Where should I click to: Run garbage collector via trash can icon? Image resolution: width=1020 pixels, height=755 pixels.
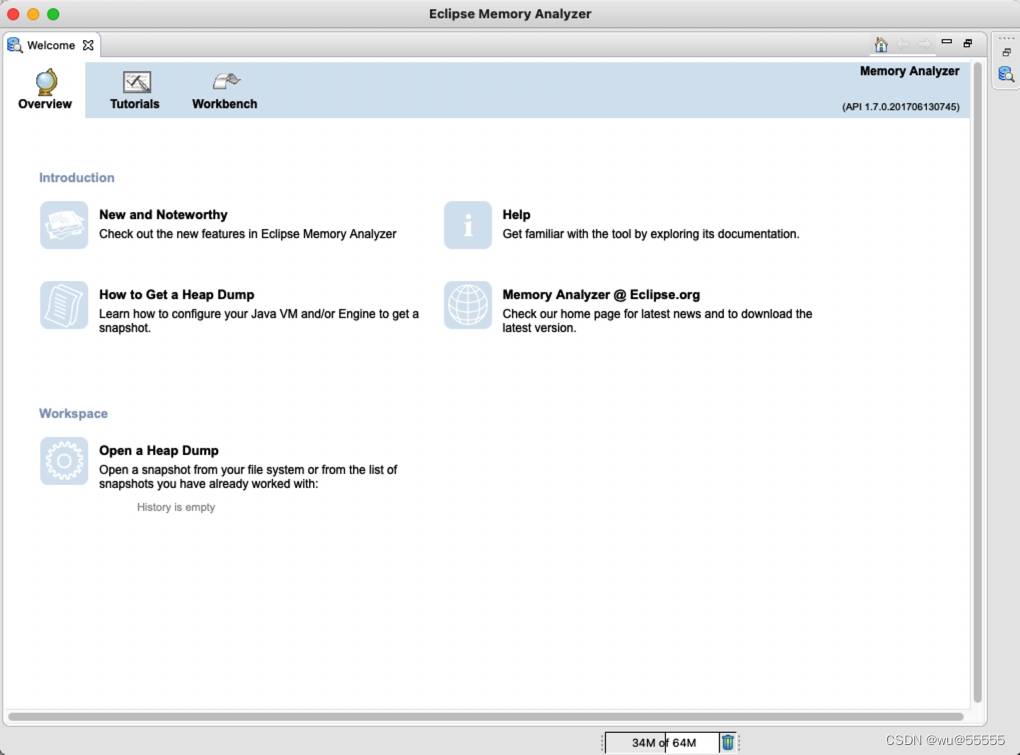[x=728, y=742]
